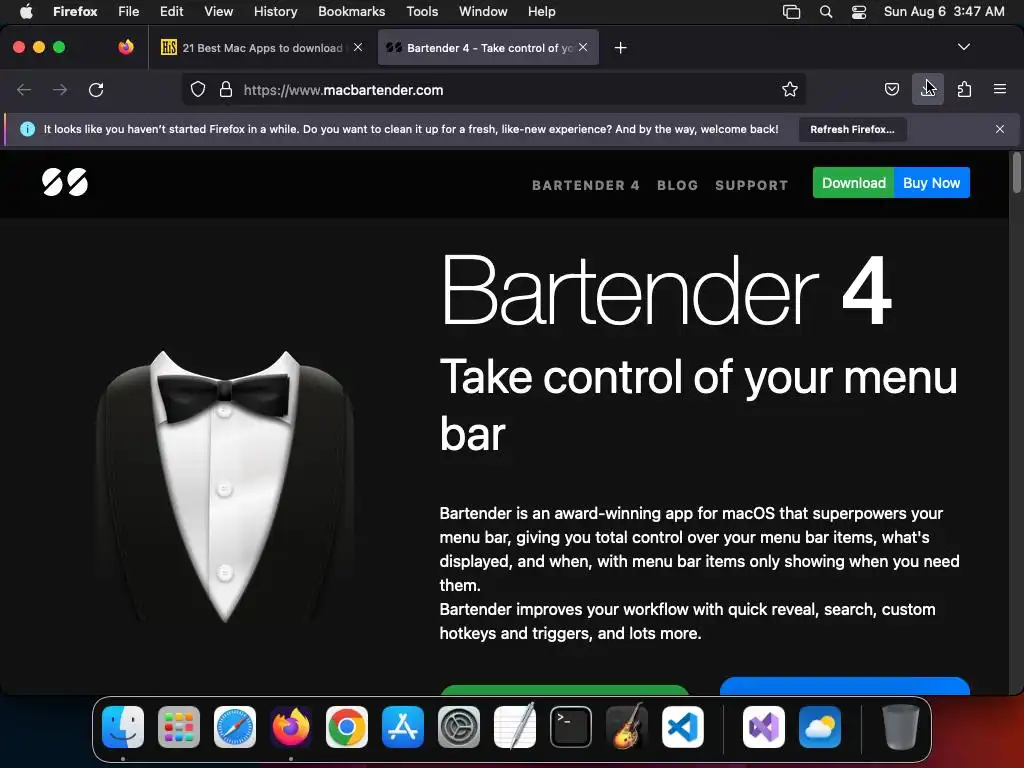The width and height of the screenshot is (1024, 768).
Task: Open a new tab with plus
Action: (620, 48)
